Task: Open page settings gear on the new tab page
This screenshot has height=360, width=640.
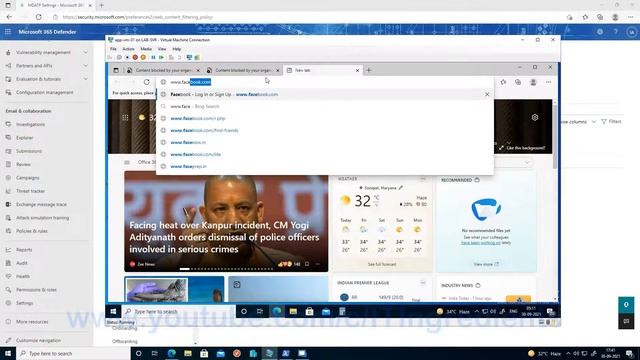Action: coord(535,118)
